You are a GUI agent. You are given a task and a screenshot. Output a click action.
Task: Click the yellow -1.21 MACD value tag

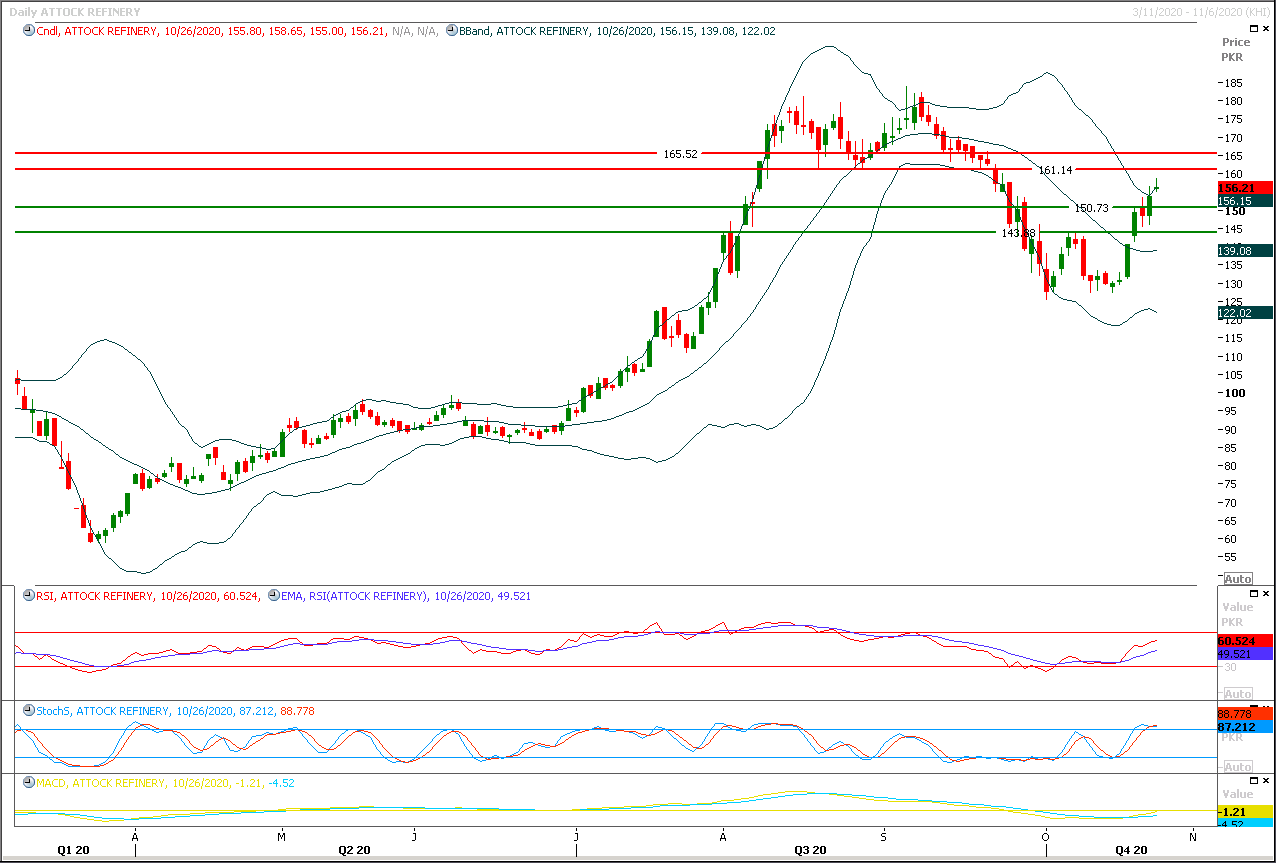[1245, 810]
